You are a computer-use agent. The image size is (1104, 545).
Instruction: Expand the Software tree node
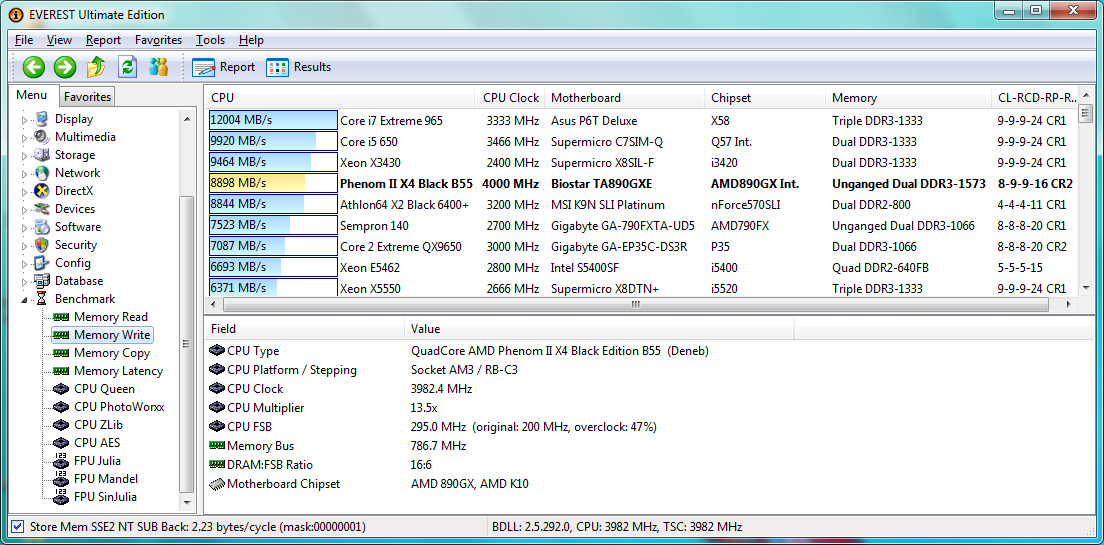[x=25, y=227]
